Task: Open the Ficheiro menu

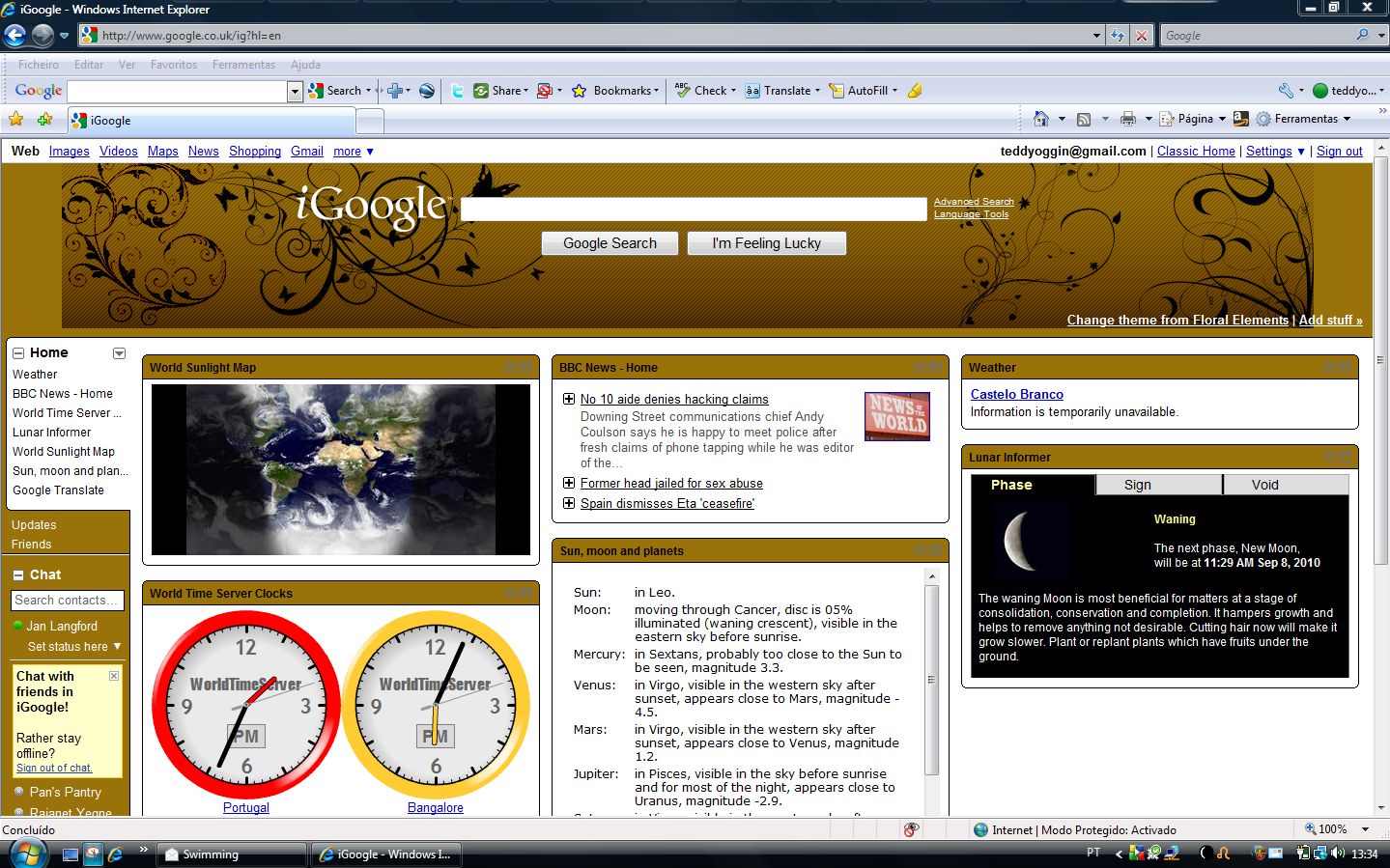Action: [39, 65]
